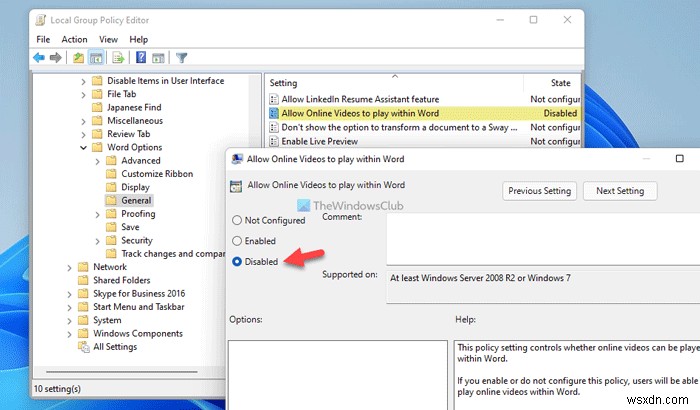
Task: Click the Network folder icon
Action: (83, 267)
